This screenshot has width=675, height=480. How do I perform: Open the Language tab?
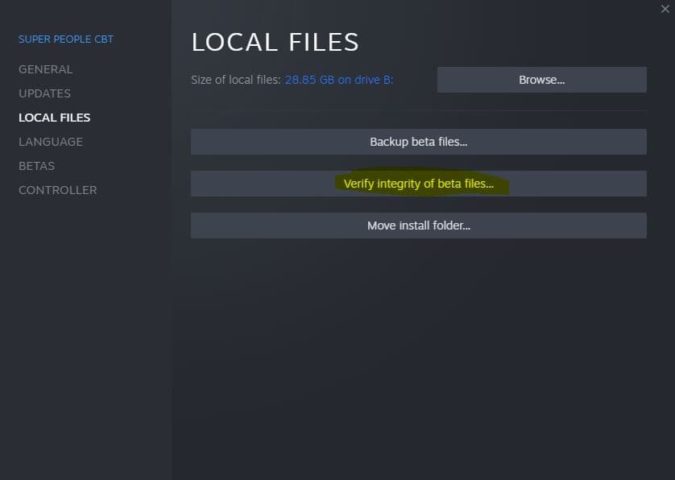click(50, 142)
